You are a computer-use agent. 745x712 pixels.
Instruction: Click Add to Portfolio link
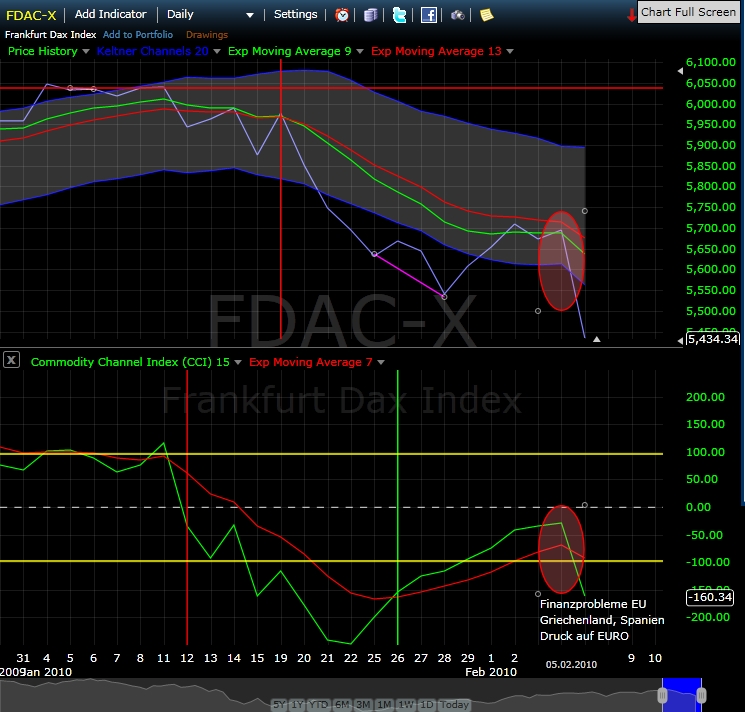(x=138, y=35)
